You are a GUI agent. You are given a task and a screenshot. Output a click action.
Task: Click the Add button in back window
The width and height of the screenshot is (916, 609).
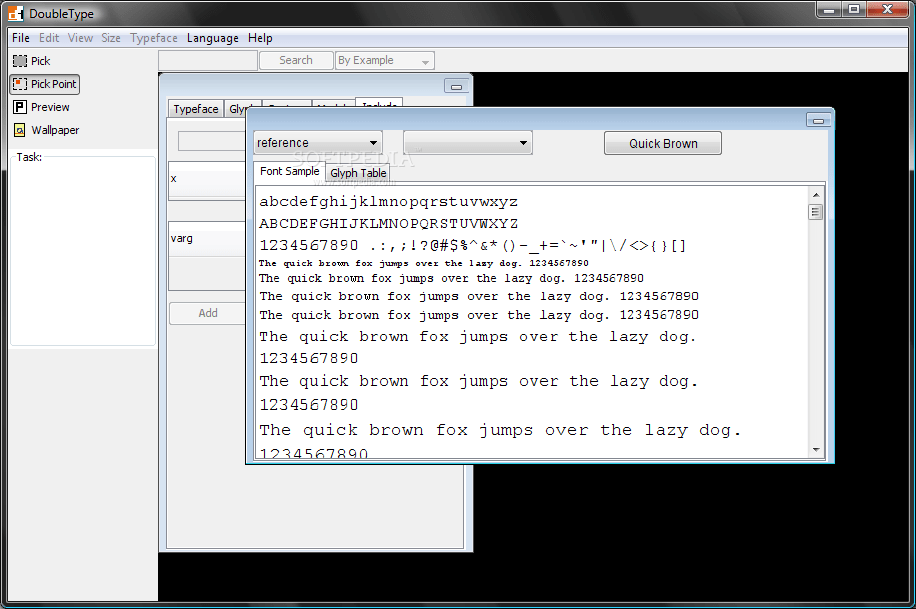[x=207, y=313]
